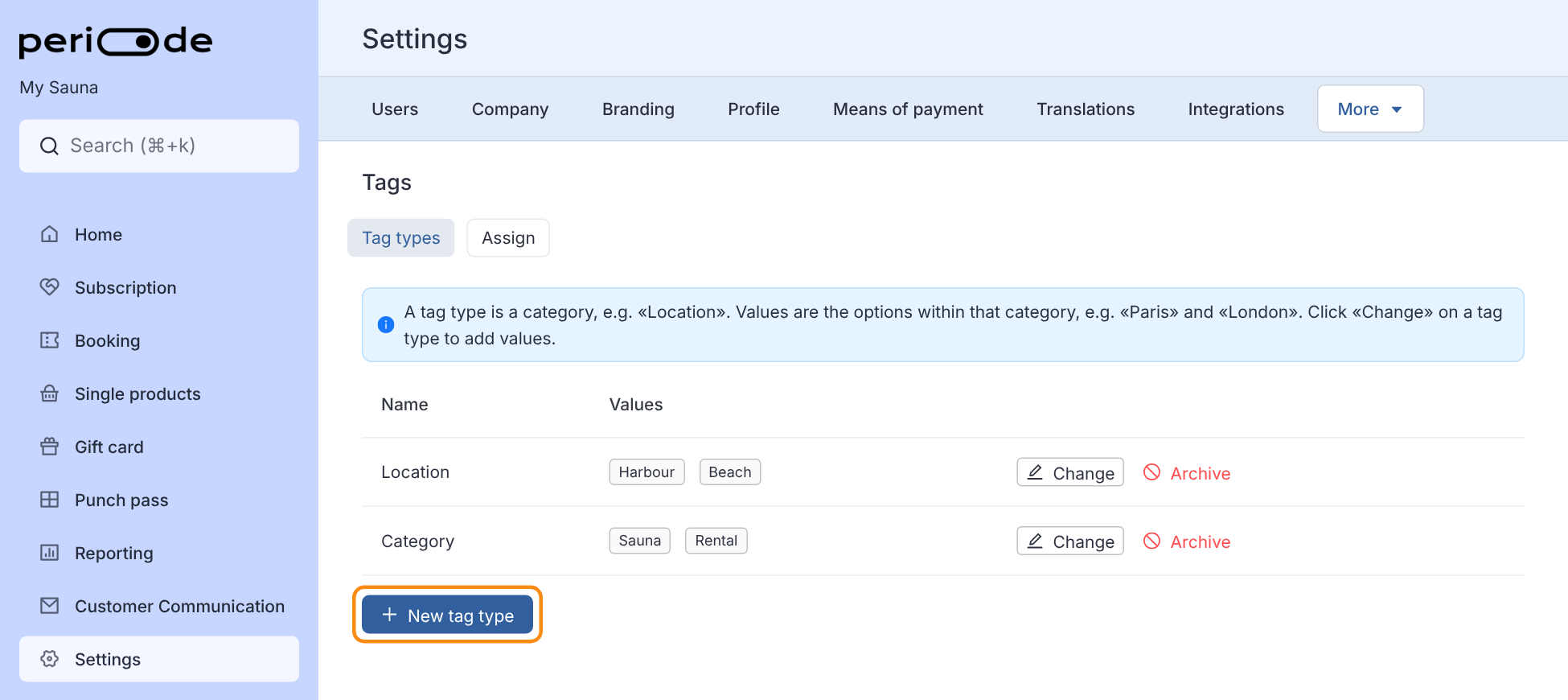Click the pencil icon in Category row
This screenshot has height=700, width=1568.
click(x=1036, y=541)
